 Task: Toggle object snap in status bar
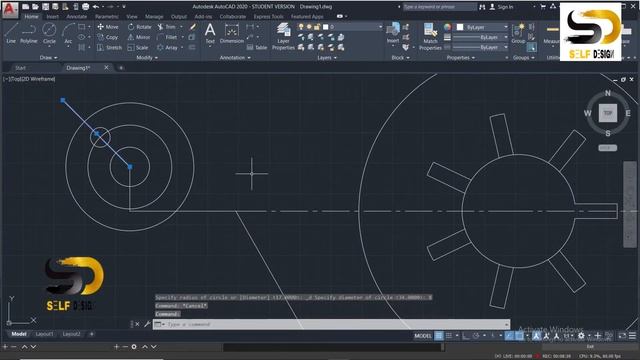519,336
